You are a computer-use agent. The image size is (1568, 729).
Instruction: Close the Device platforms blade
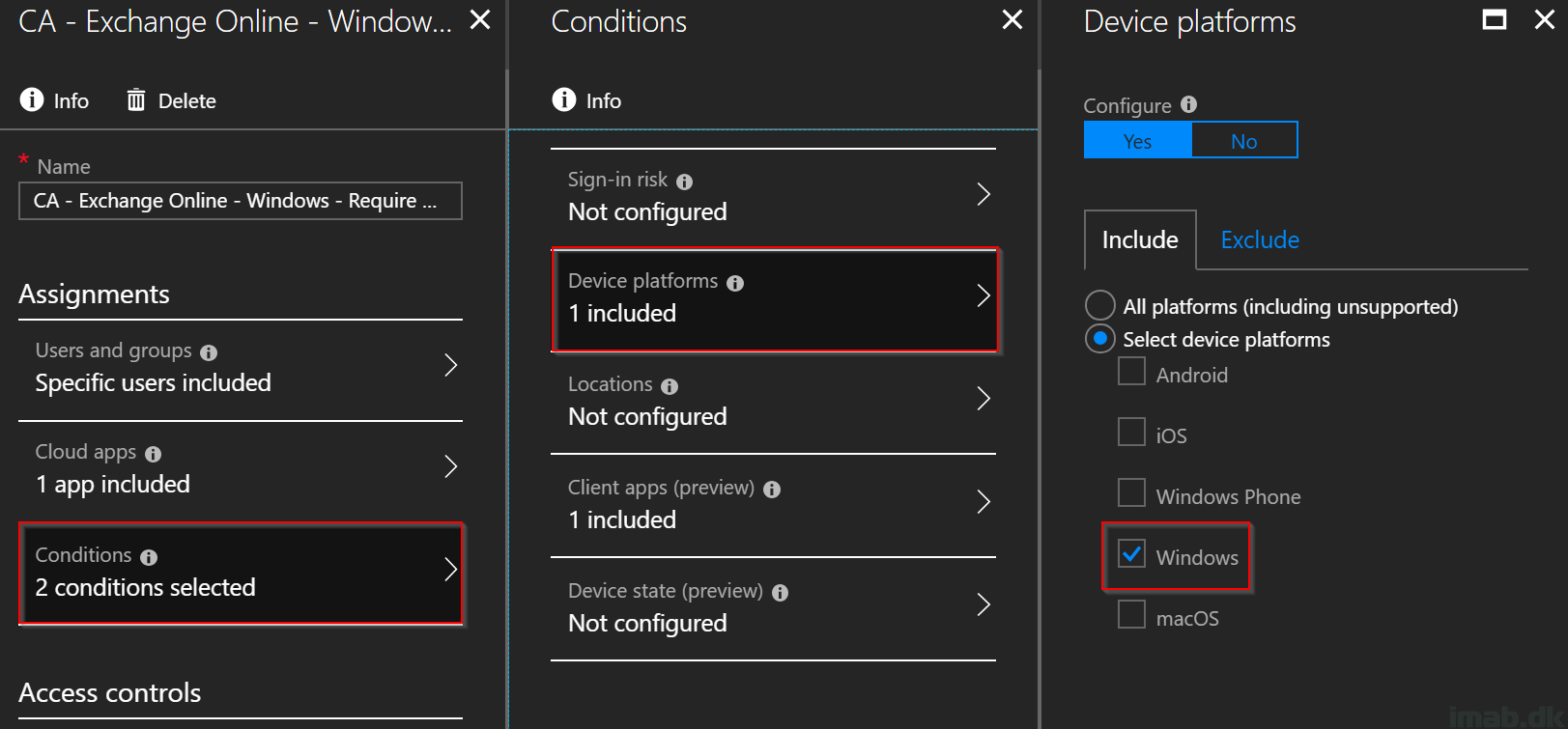pyautogui.click(x=1545, y=19)
